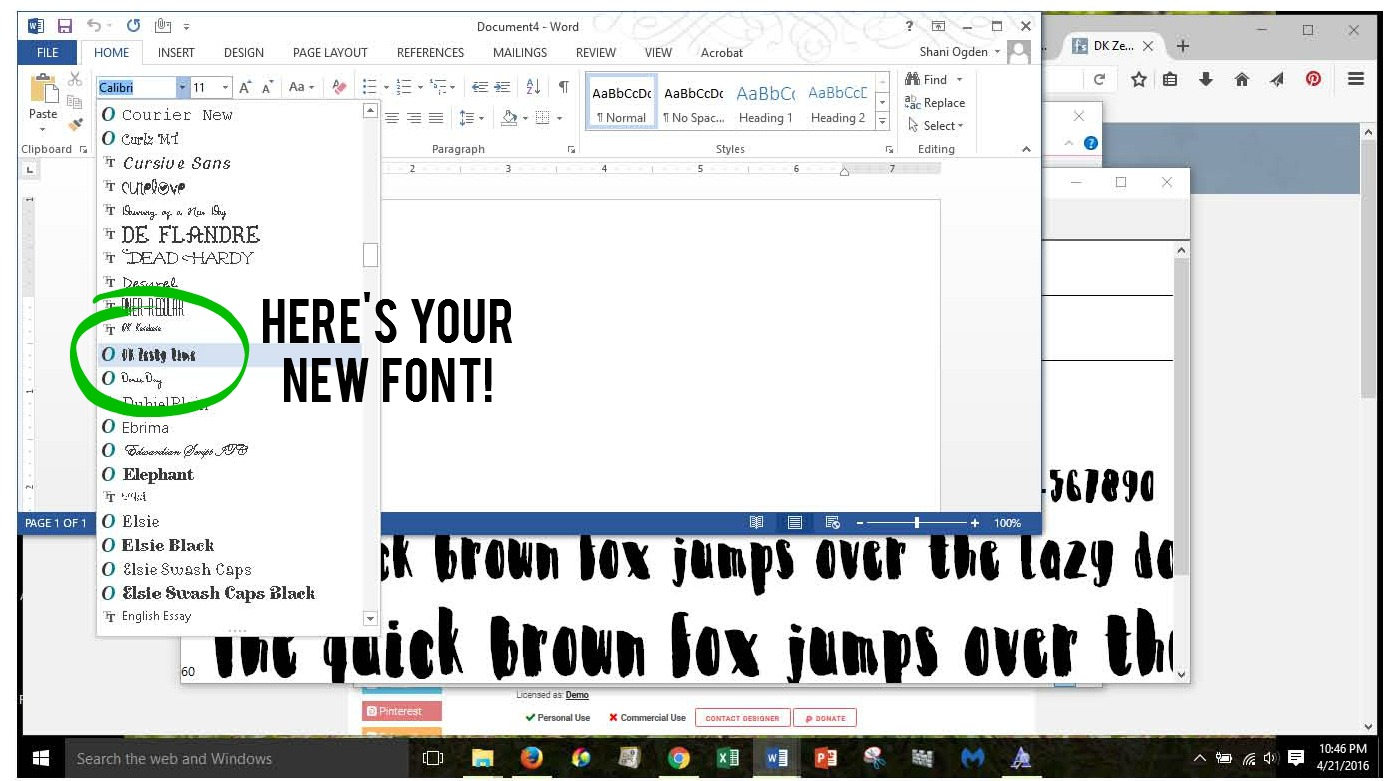Image resolution: width=1395 pixels, height=781 pixels.
Task: Open the Change Case dropdown
Action: [301, 88]
